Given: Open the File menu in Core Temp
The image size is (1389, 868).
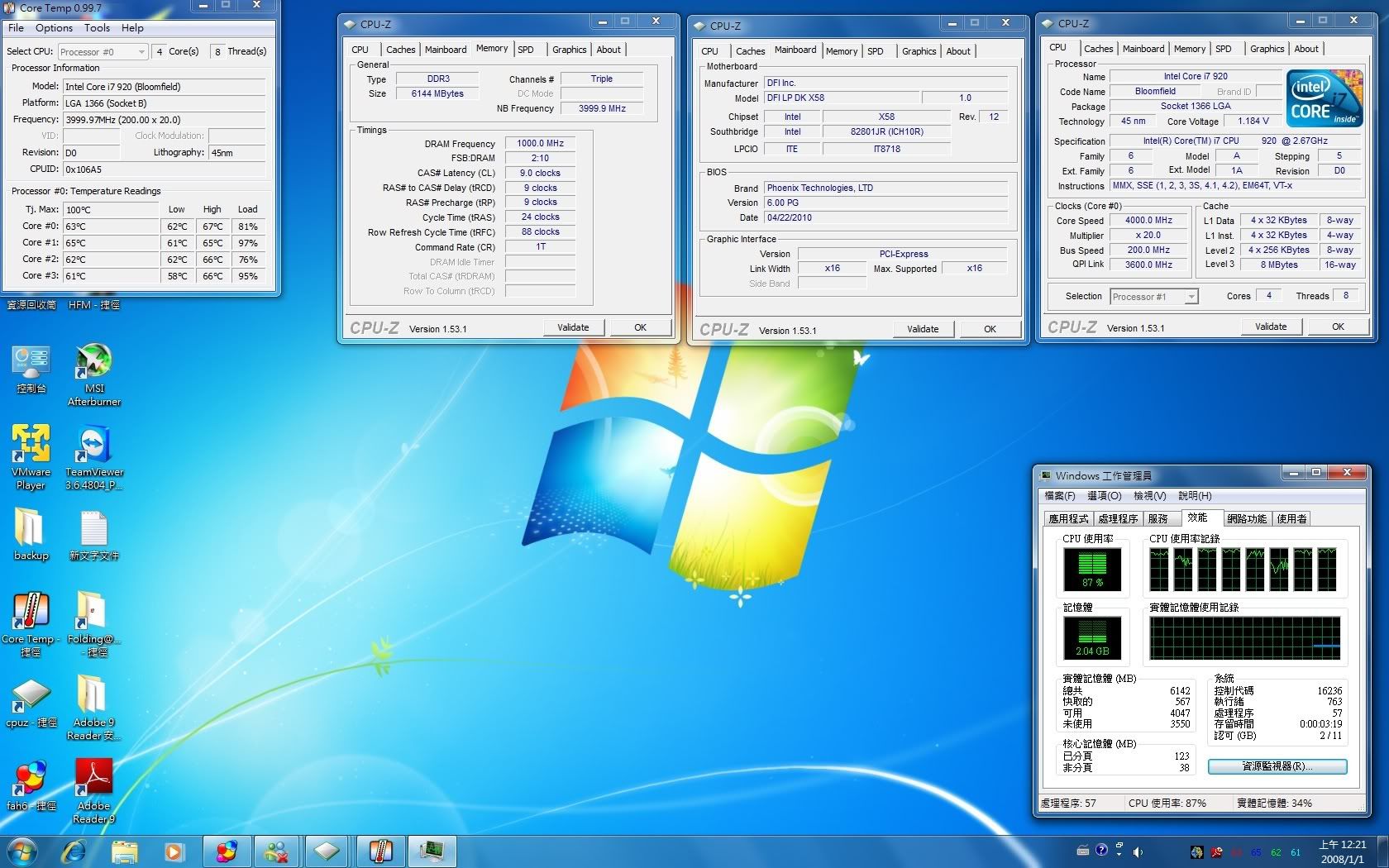Looking at the screenshot, I should click(x=16, y=27).
